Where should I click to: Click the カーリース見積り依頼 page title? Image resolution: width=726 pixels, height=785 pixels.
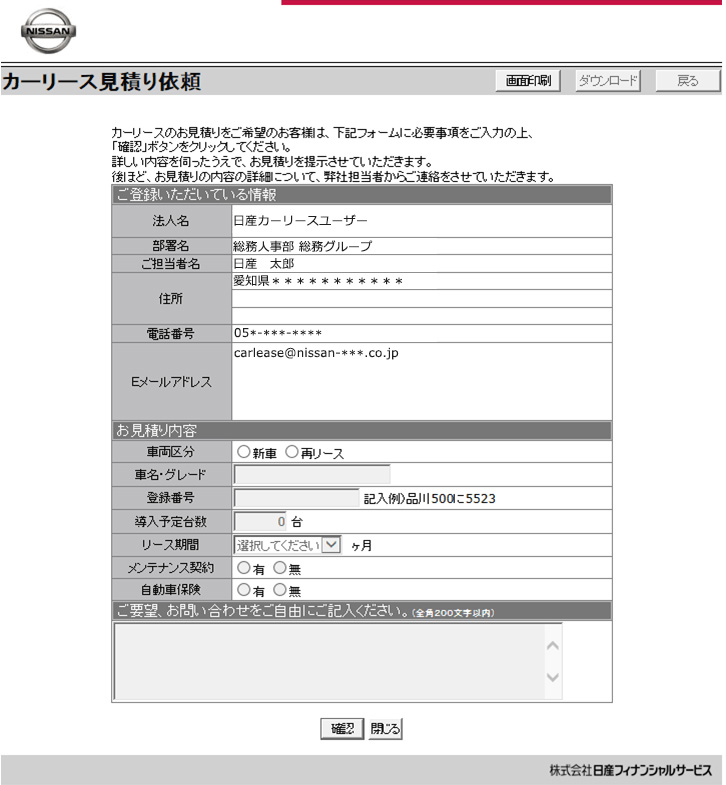102,82
